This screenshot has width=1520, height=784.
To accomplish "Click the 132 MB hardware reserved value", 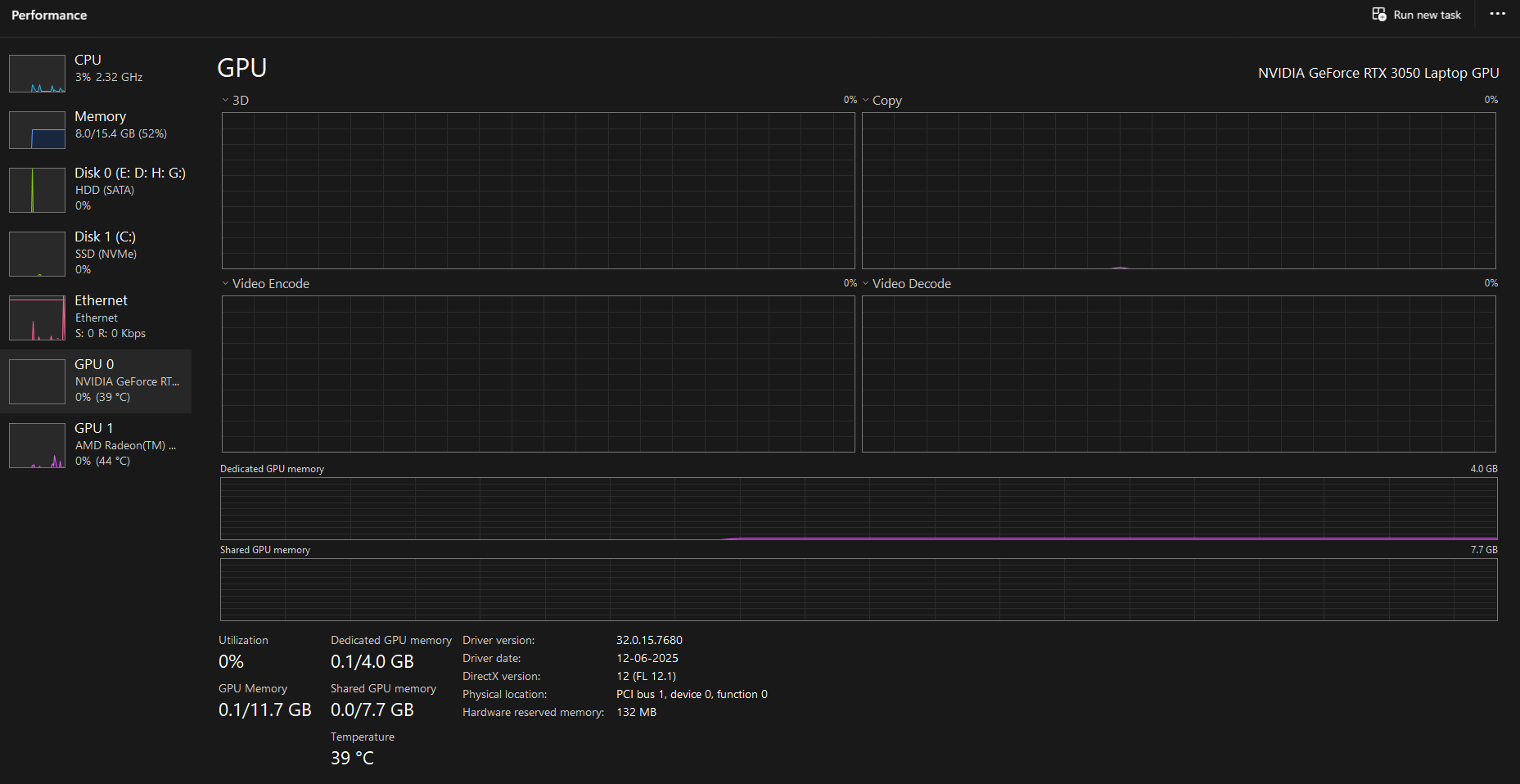I will pyautogui.click(x=636, y=712).
